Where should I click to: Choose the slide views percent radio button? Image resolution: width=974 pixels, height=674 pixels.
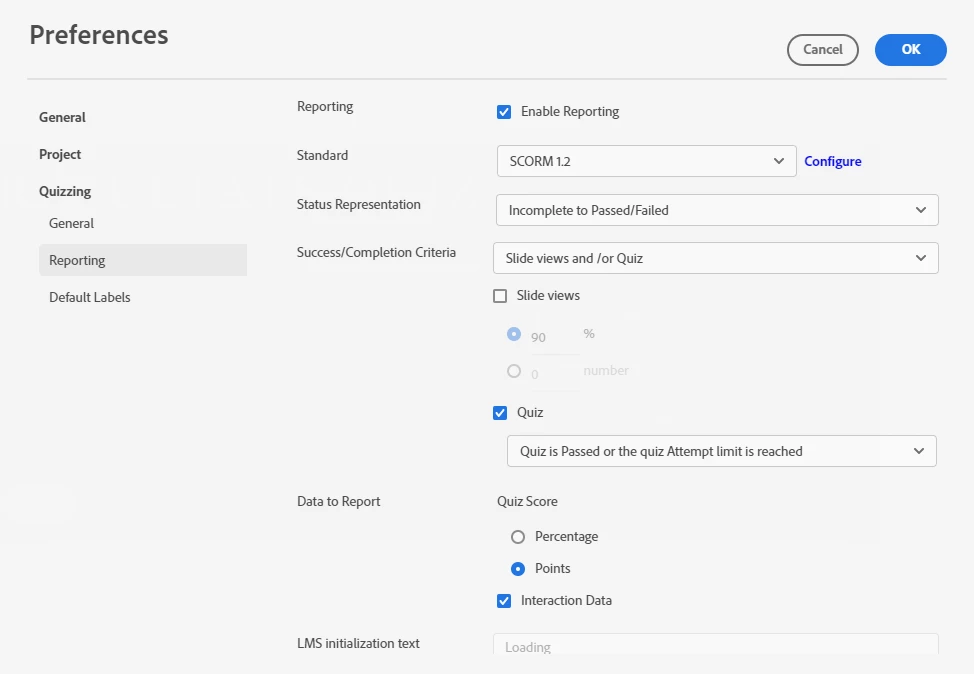(x=514, y=334)
